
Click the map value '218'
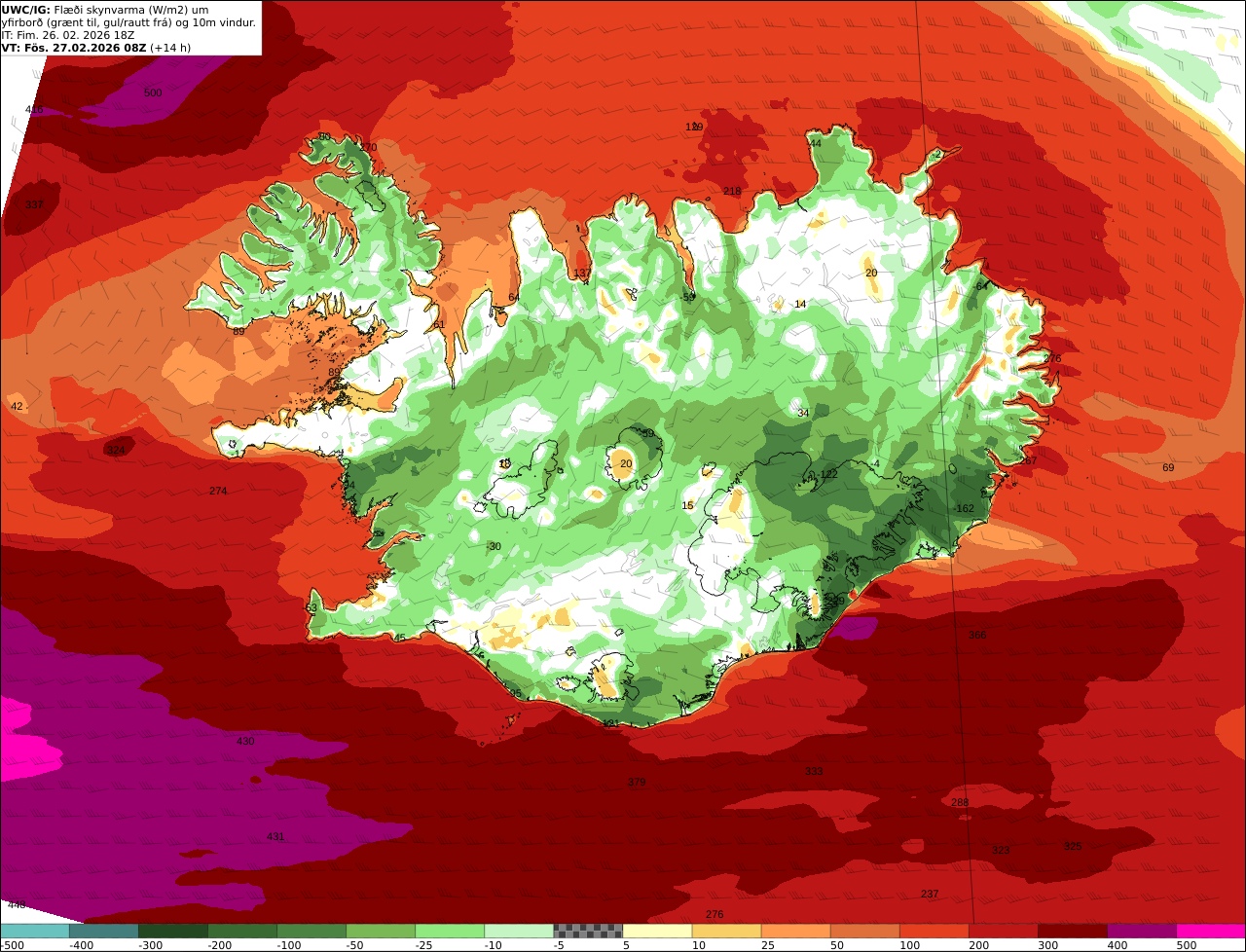pyautogui.click(x=732, y=191)
